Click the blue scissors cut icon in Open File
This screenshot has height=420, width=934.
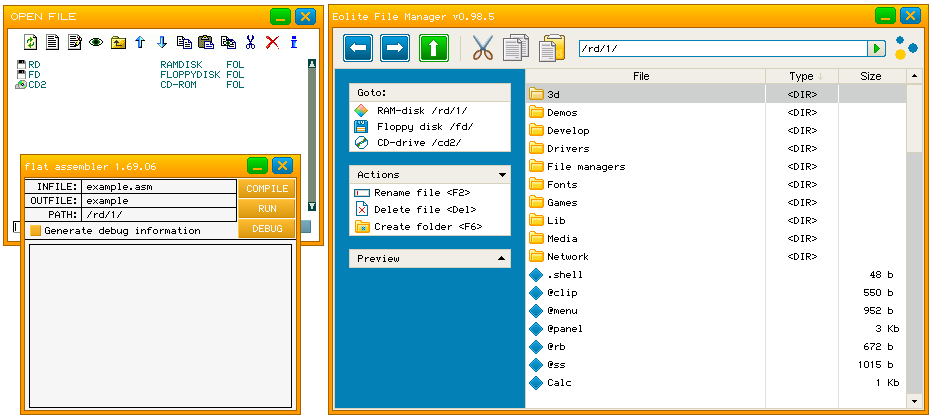pos(250,42)
